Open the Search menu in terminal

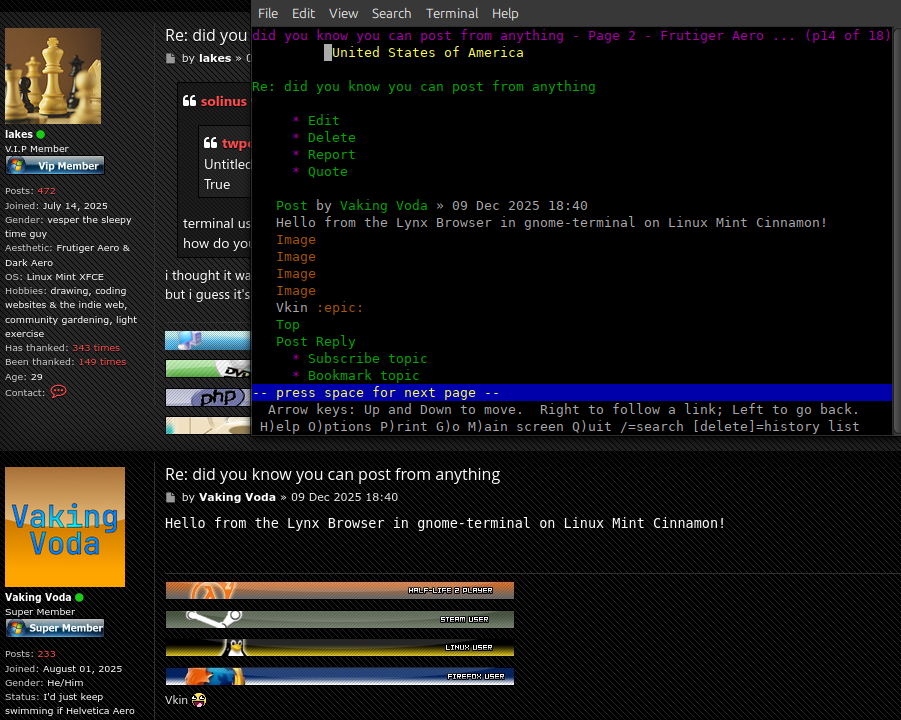(x=391, y=13)
